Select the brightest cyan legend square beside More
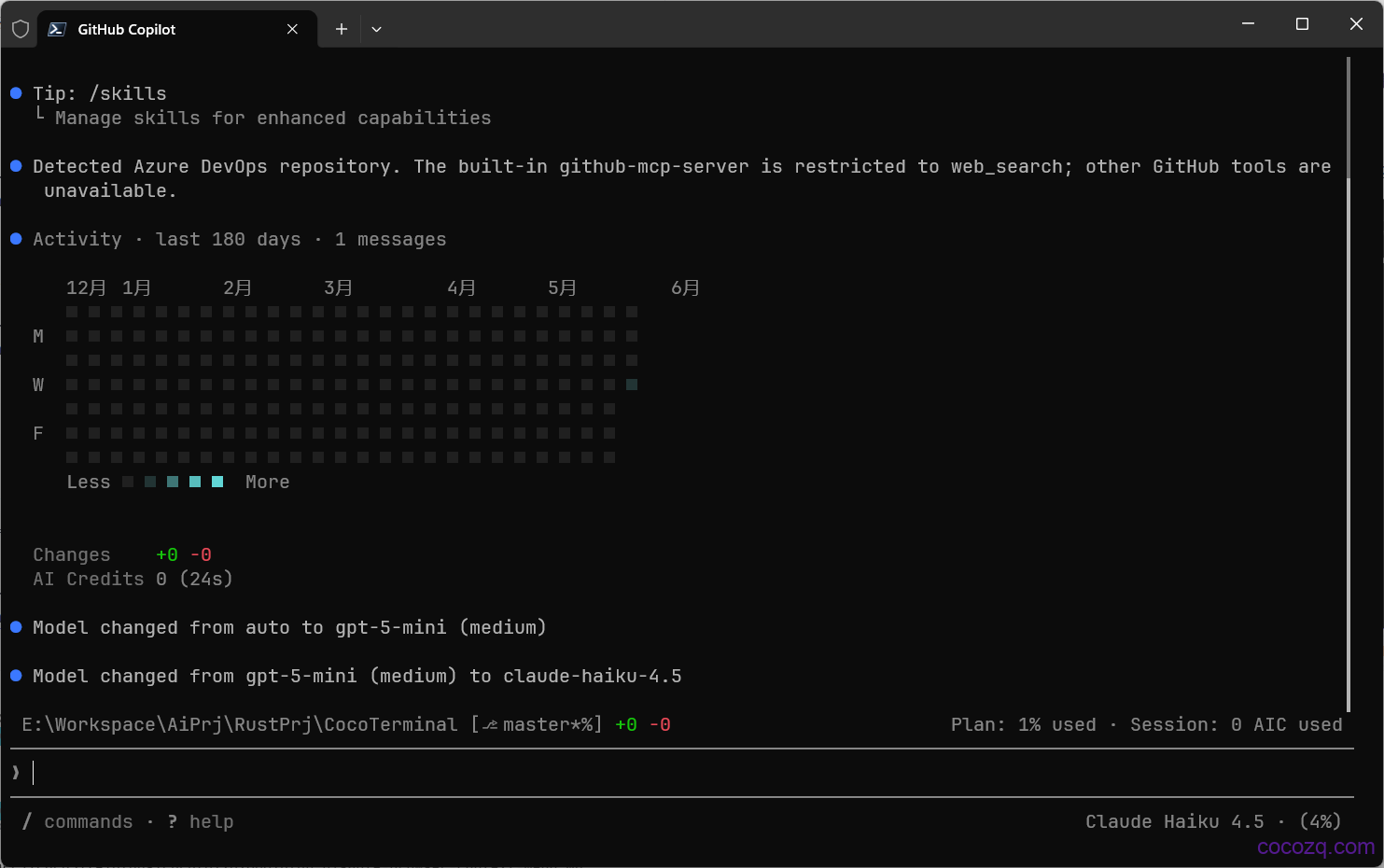The image size is (1384, 868). (x=217, y=482)
